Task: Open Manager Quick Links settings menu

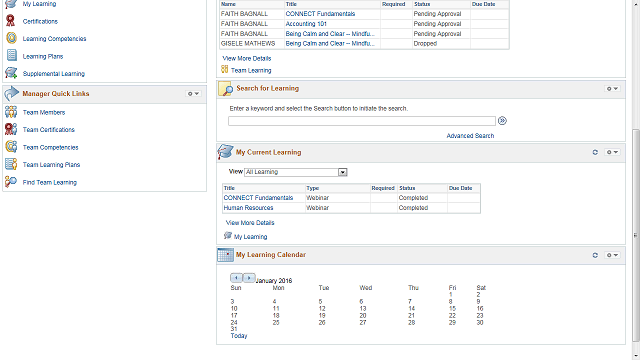Action: tap(193, 94)
